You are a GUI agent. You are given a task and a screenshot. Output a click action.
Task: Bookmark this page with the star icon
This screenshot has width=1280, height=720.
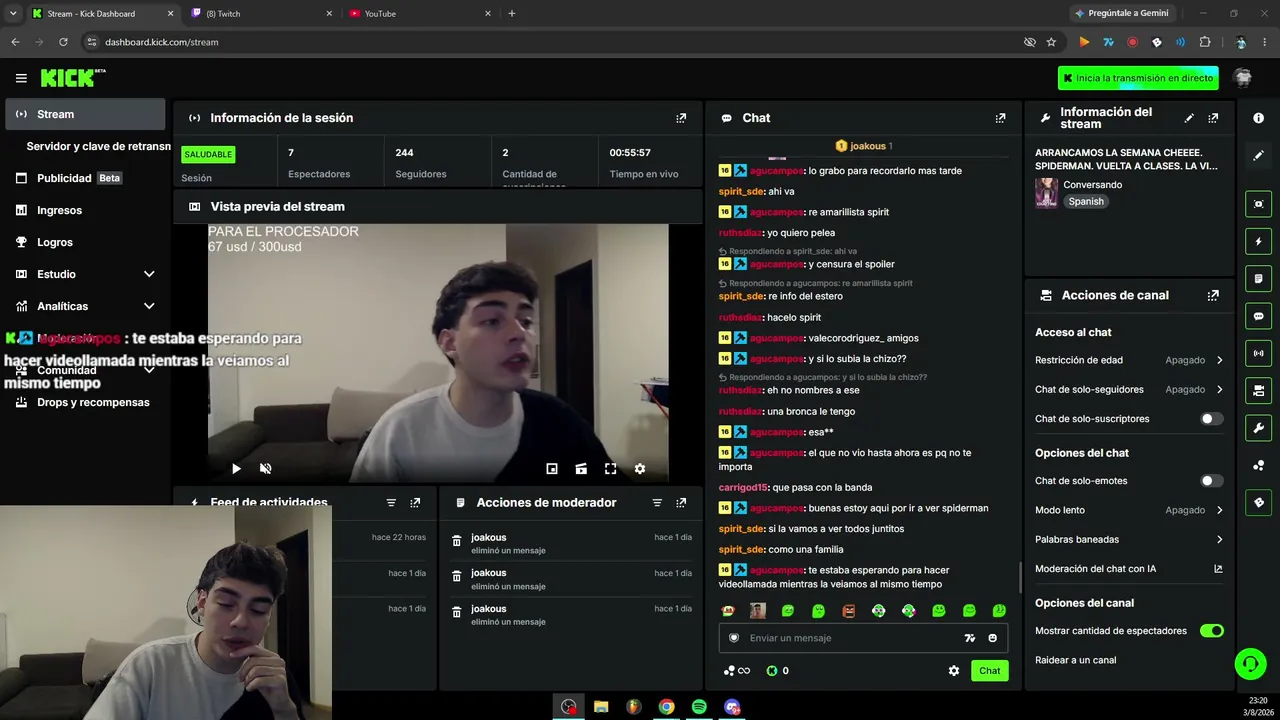1051,42
